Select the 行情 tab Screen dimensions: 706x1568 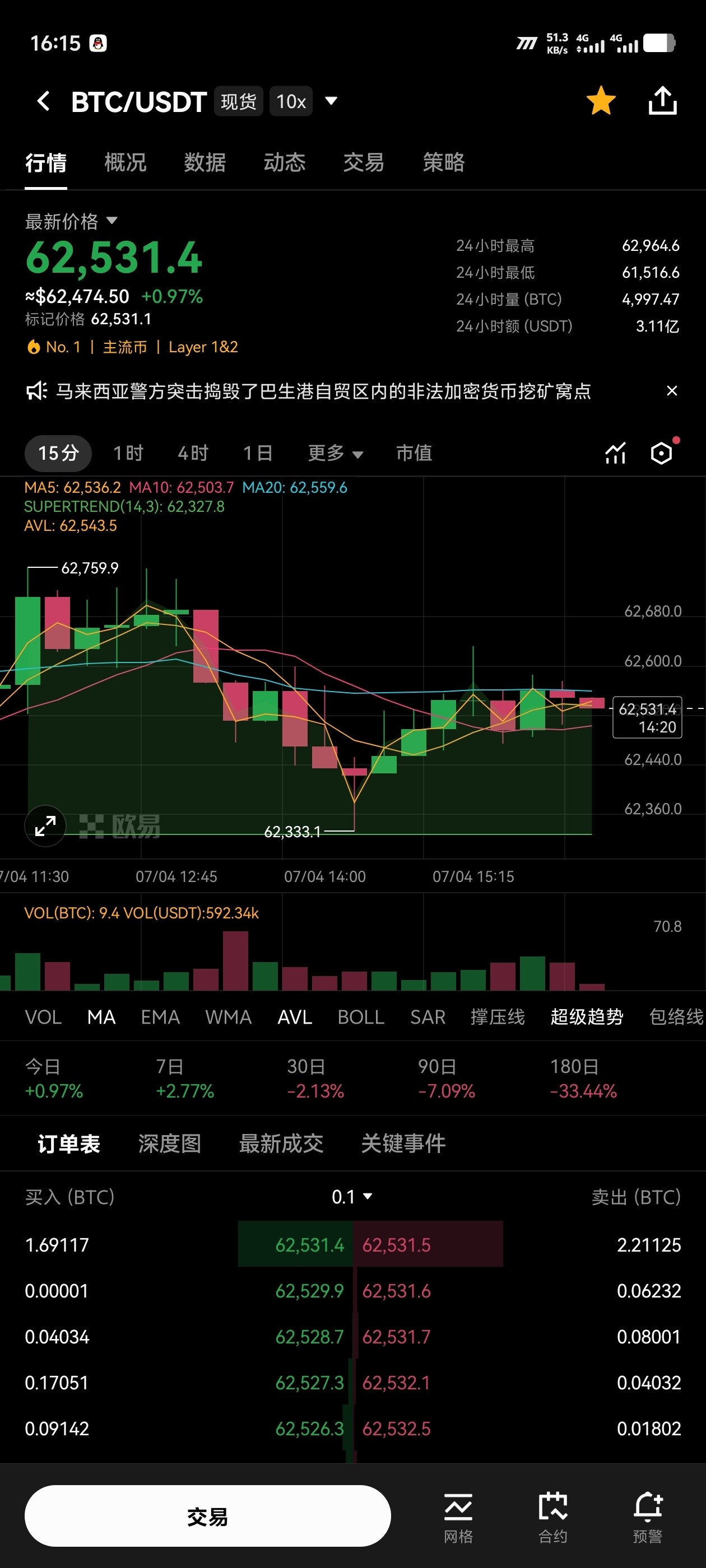pos(46,162)
